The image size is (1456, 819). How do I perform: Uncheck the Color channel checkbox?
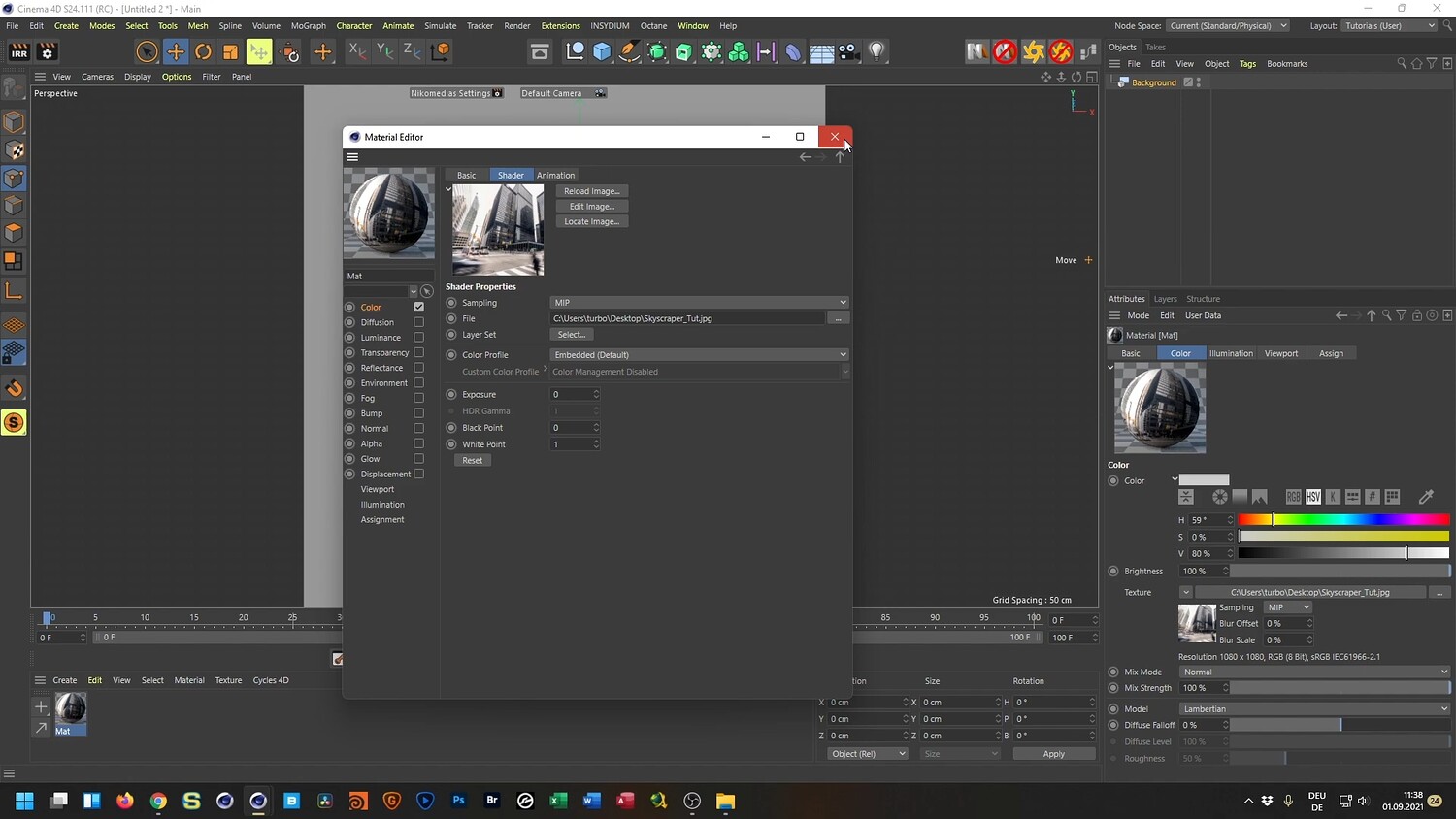[418, 307]
